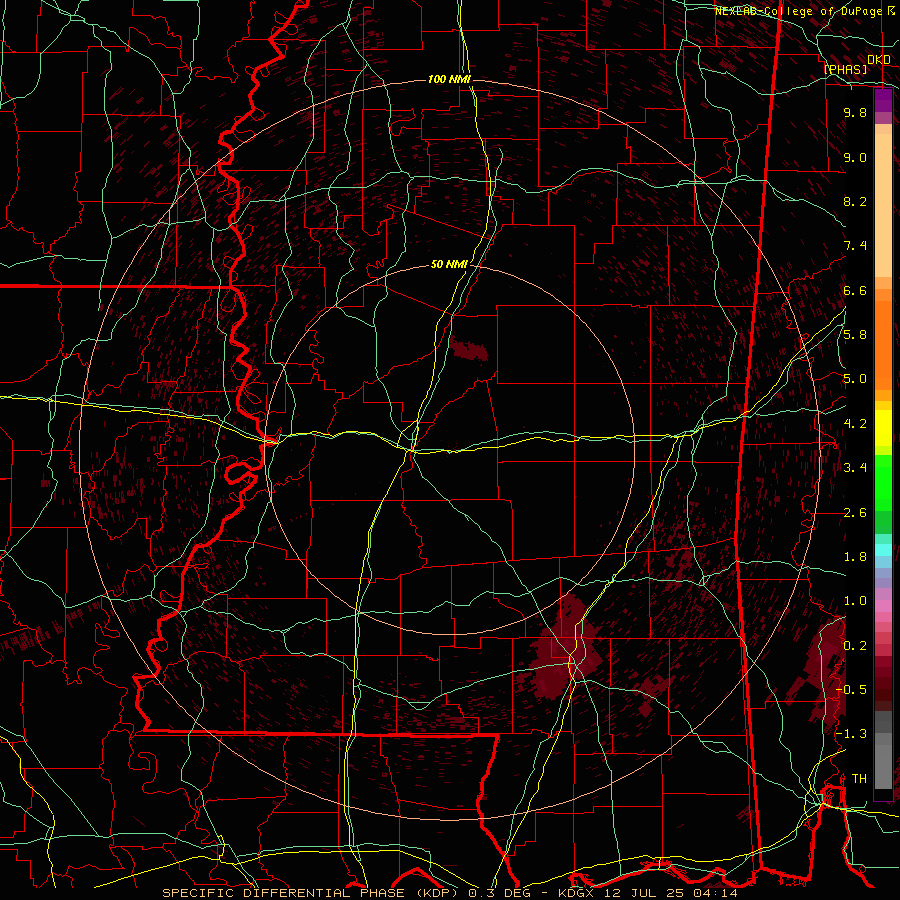
Task: Click the purple top segment of color bar
Action: click(883, 100)
